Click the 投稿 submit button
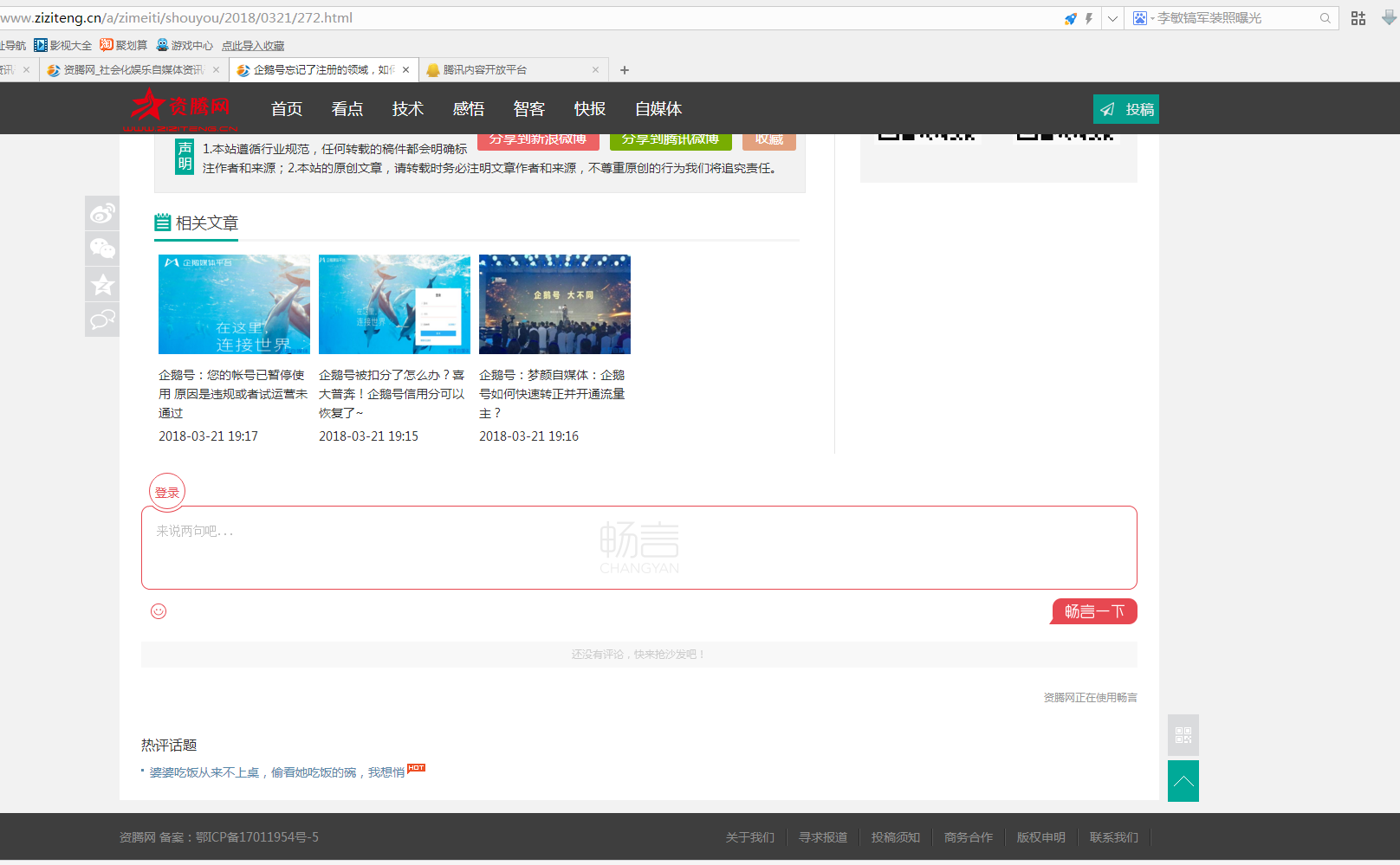 1125,109
